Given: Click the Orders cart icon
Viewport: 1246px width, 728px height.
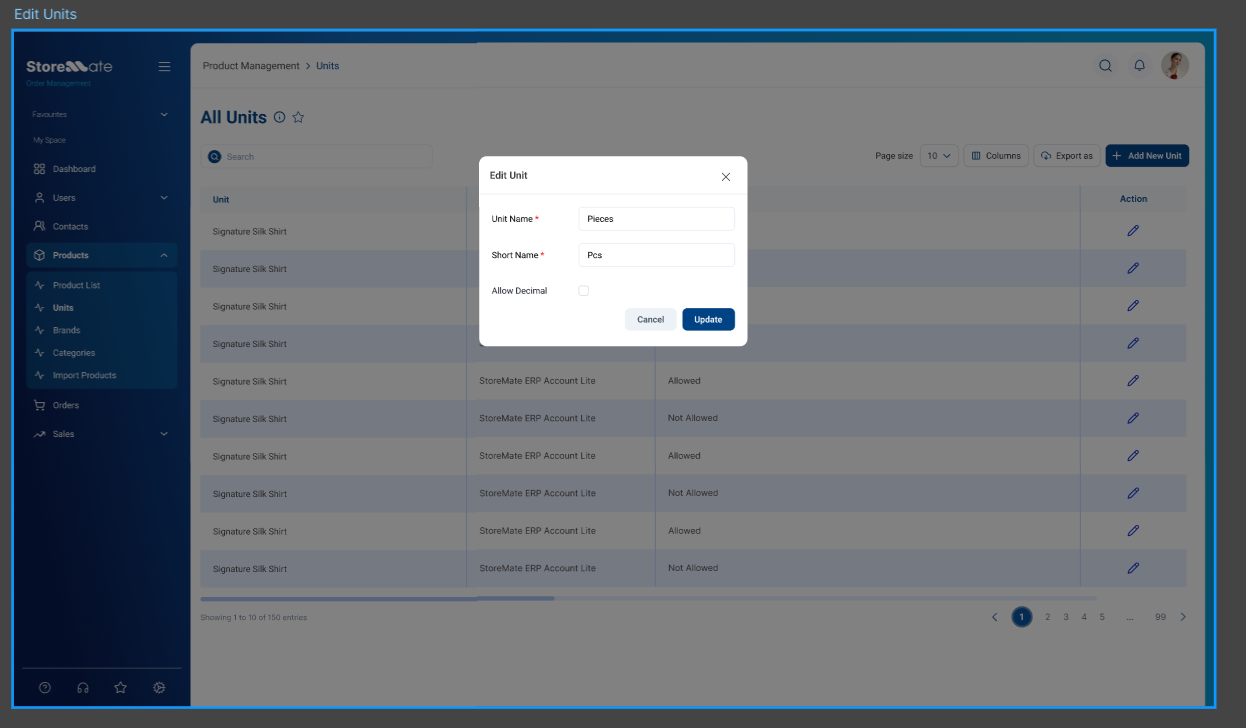Looking at the screenshot, I should pyautogui.click(x=39, y=405).
